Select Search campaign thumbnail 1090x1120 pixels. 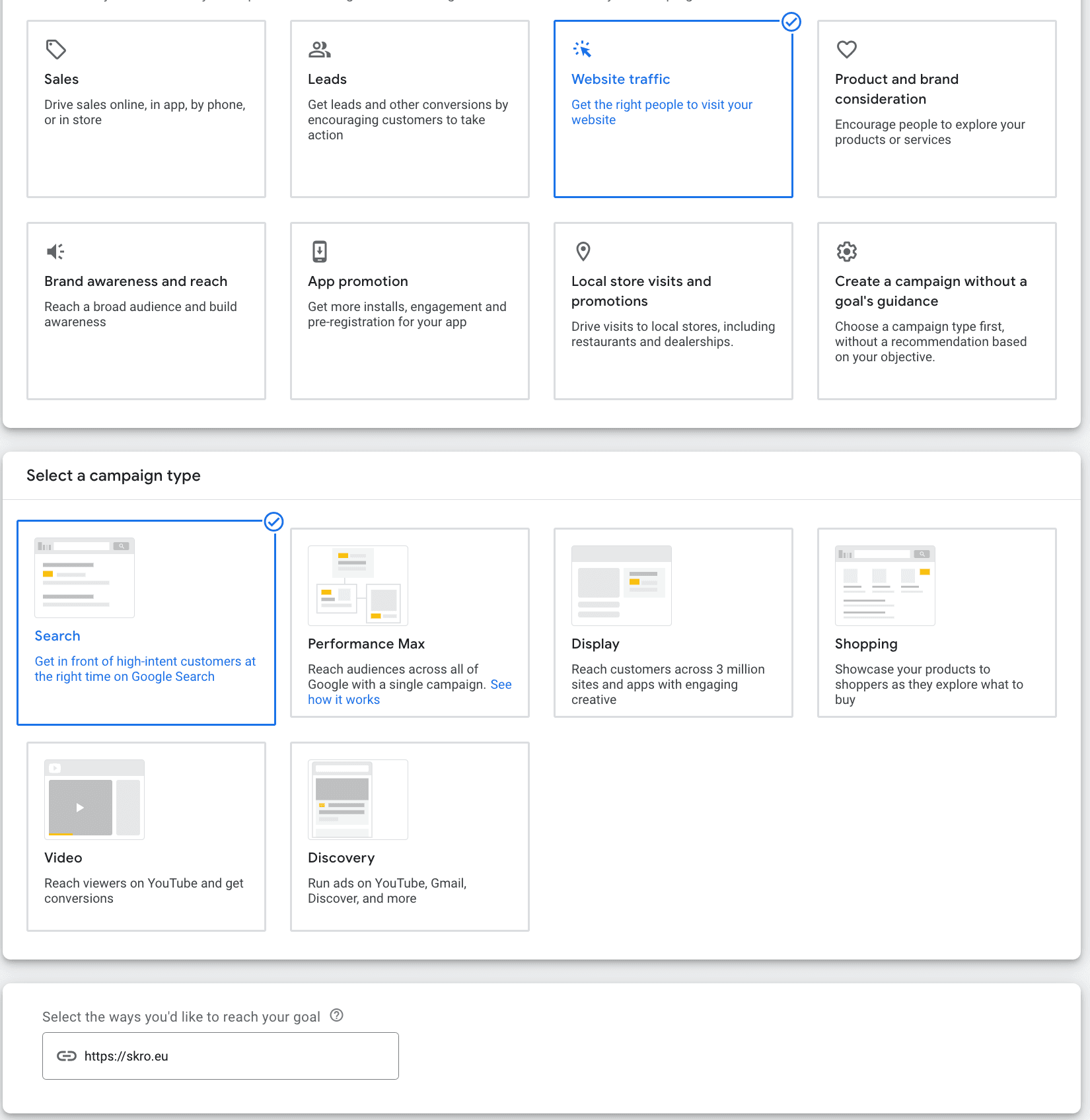[85, 578]
